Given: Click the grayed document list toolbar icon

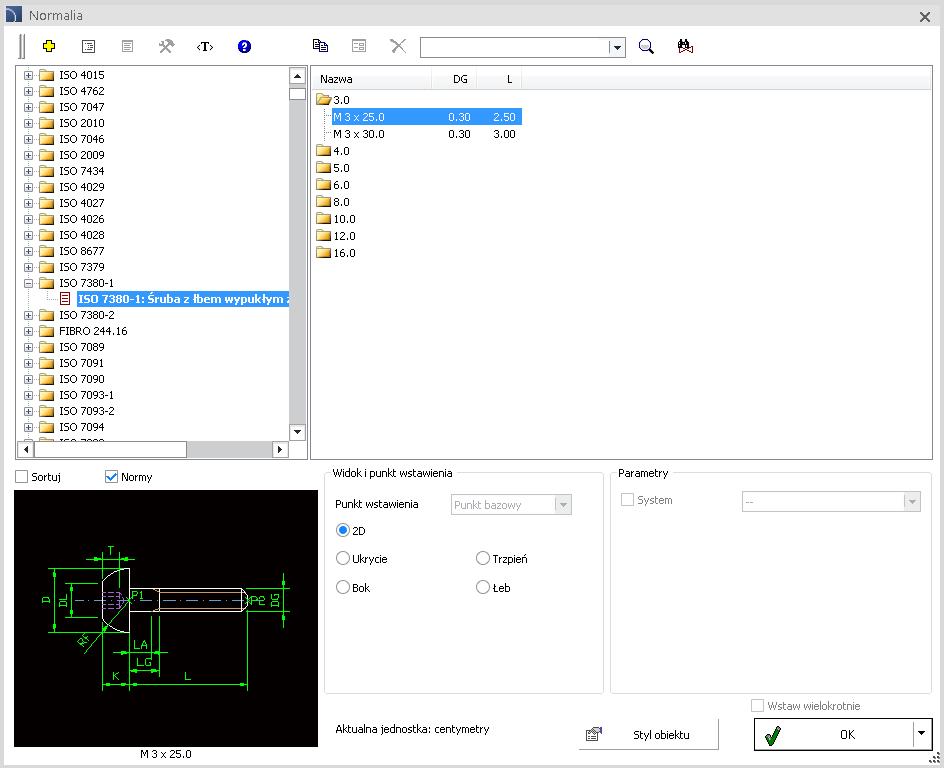Looking at the screenshot, I should click(127, 46).
